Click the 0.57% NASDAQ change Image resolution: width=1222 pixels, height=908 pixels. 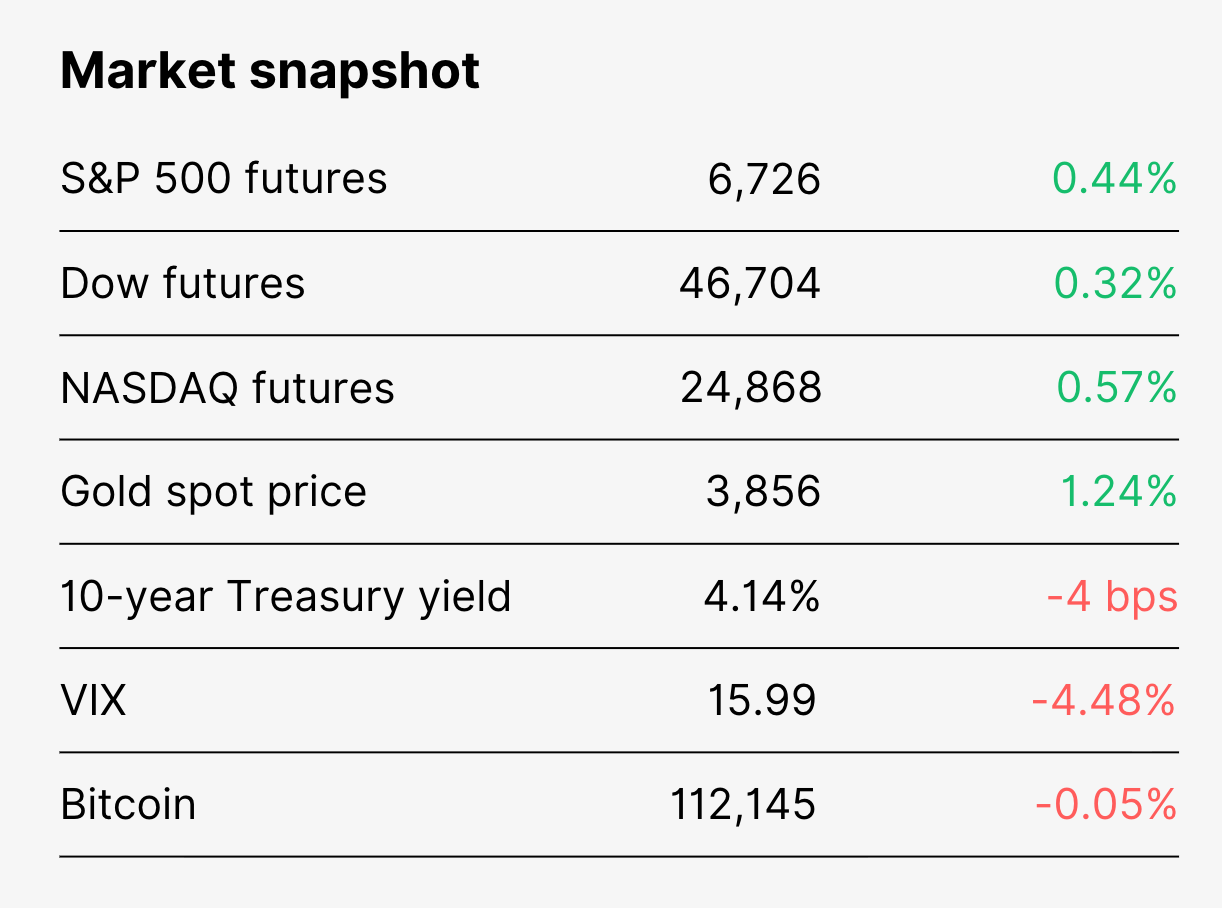point(1116,387)
